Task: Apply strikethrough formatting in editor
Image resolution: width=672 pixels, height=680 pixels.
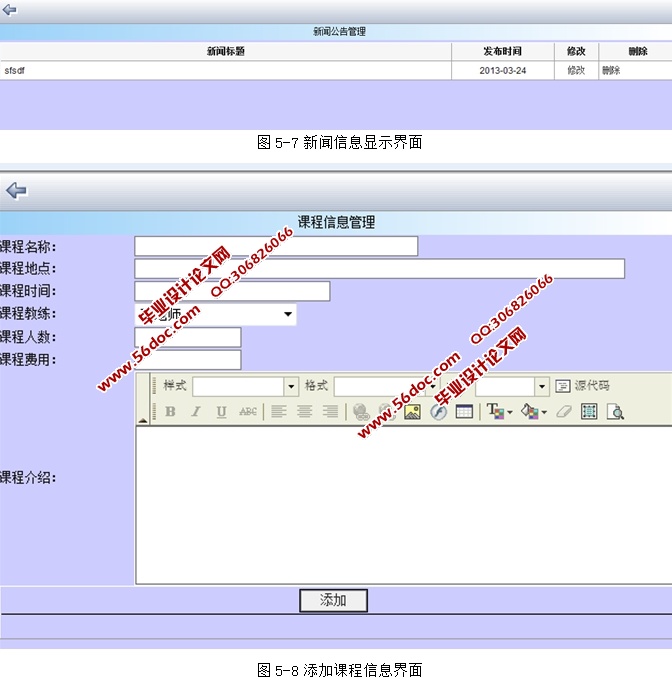Action: tap(247, 412)
